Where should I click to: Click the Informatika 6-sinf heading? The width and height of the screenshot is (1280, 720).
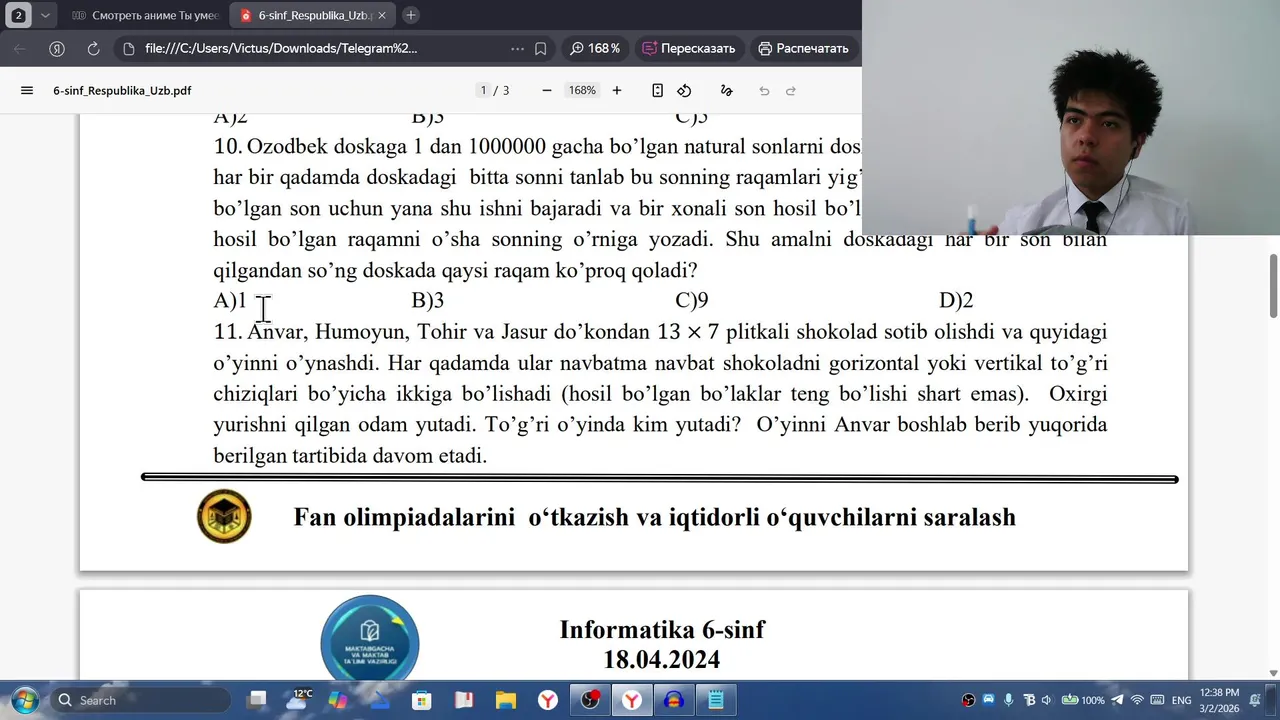[662, 630]
